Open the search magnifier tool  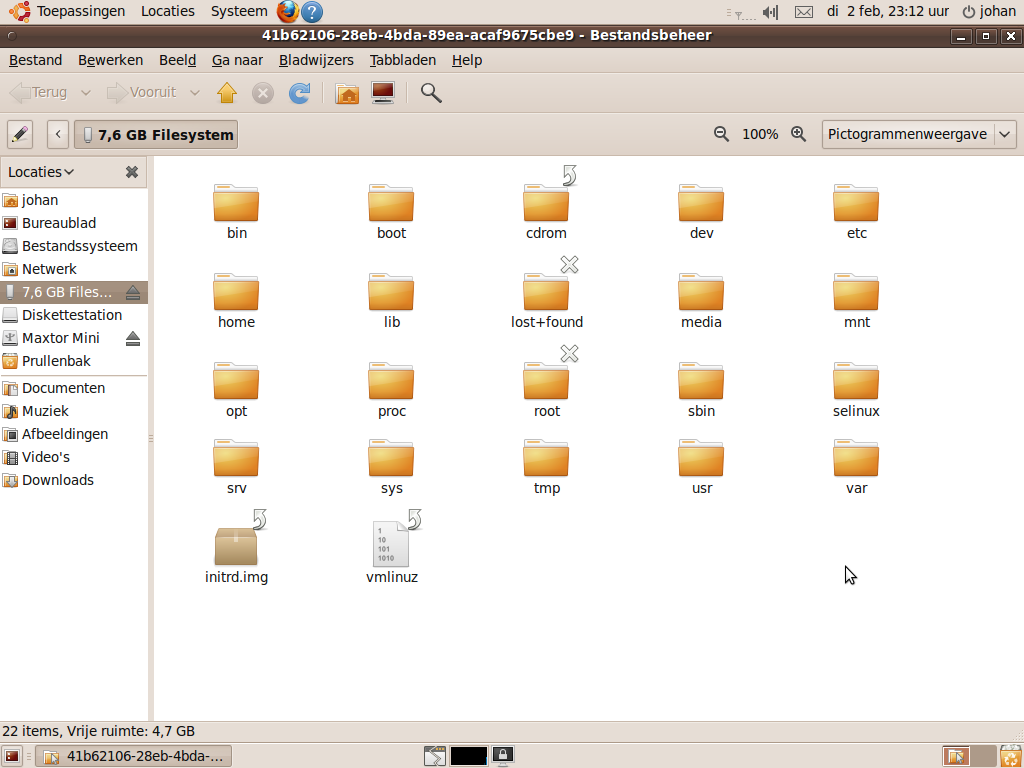click(x=431, y=93)
